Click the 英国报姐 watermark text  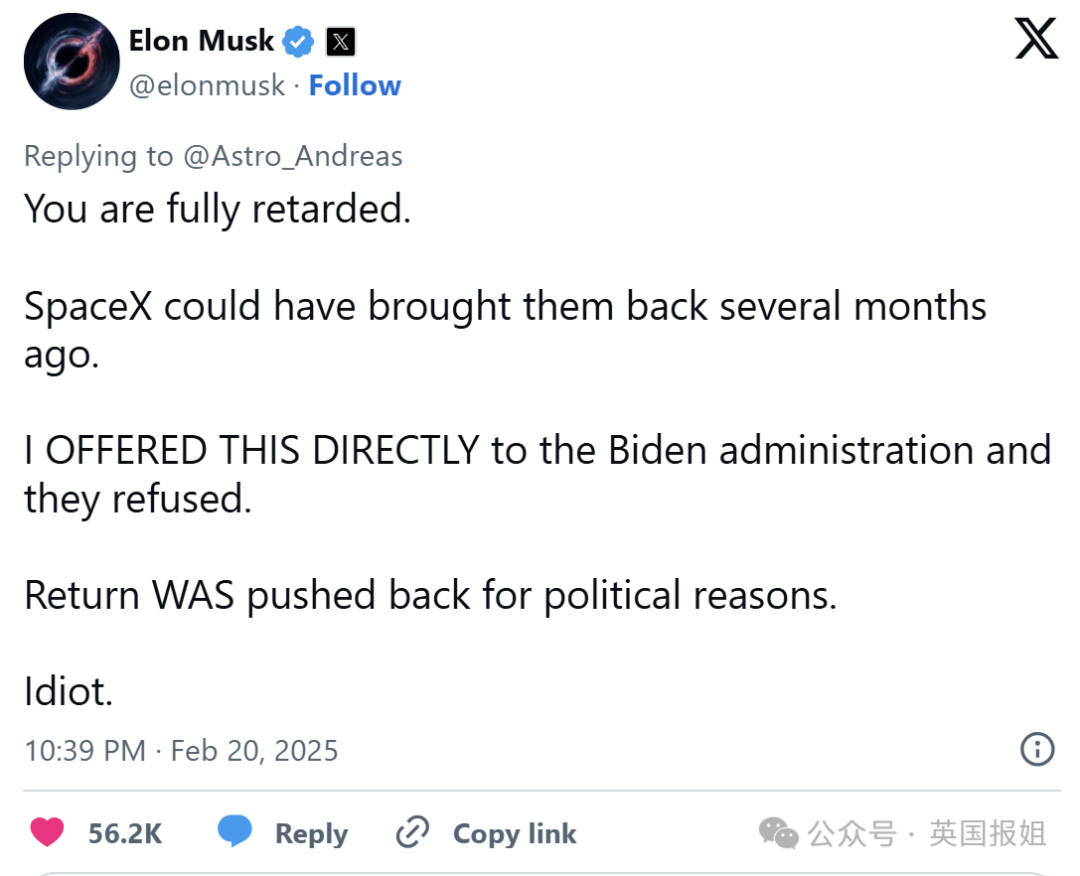coord(988,833)
